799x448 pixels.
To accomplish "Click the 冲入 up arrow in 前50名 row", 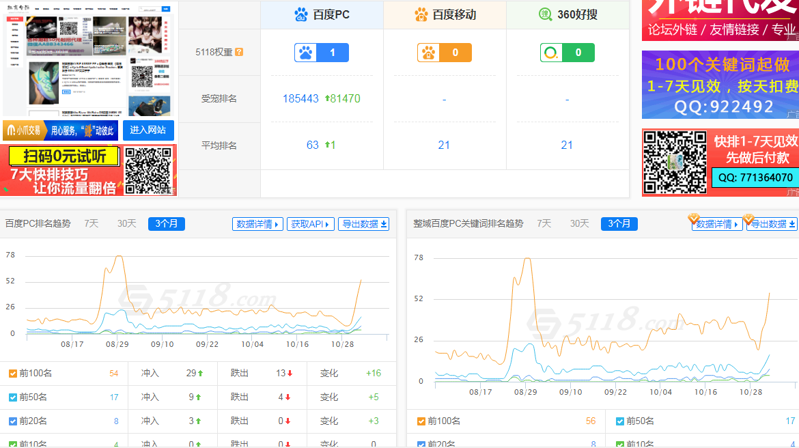I will pos(198,397).
